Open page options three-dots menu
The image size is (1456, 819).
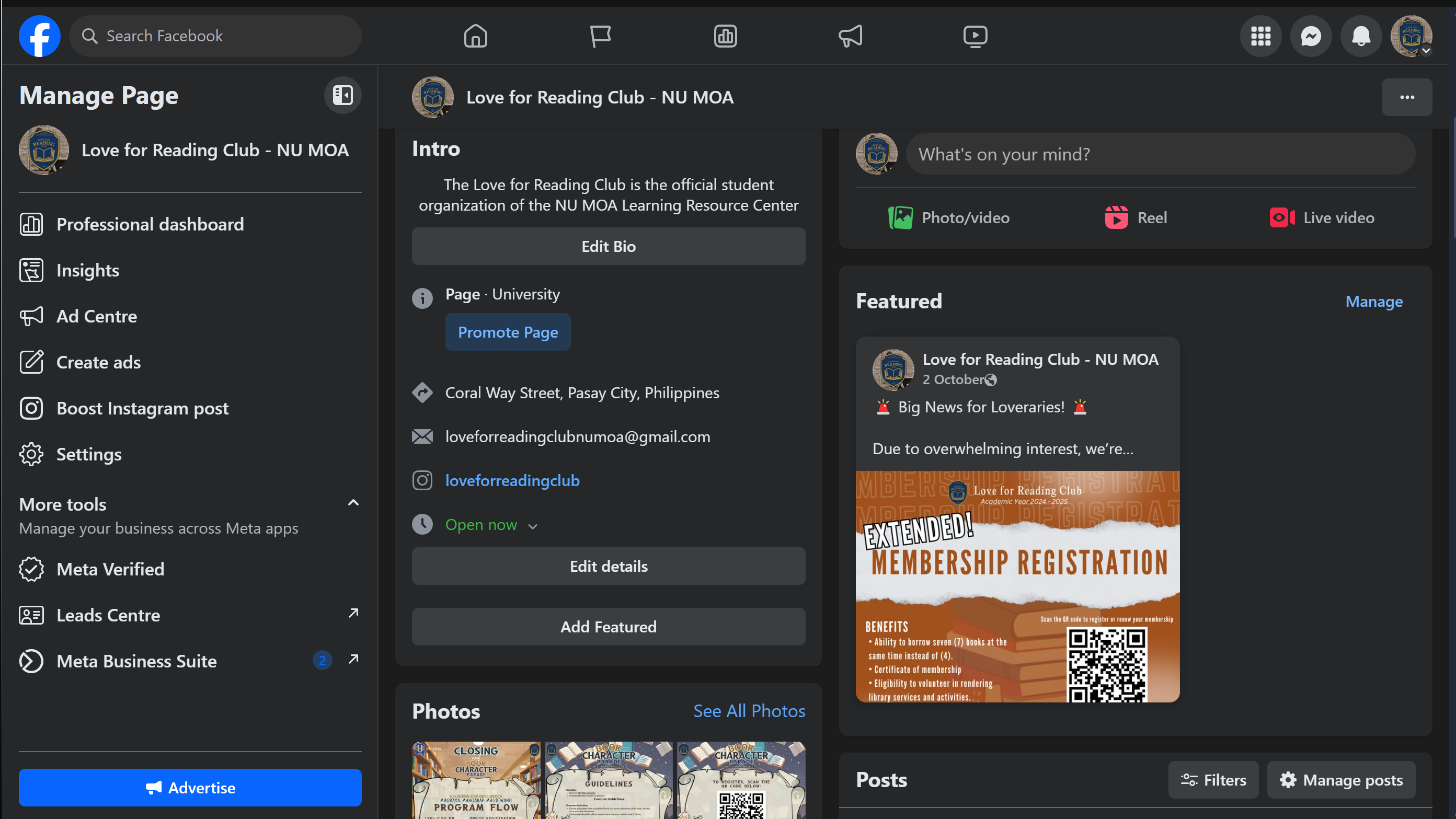[x=1407, y=97]
